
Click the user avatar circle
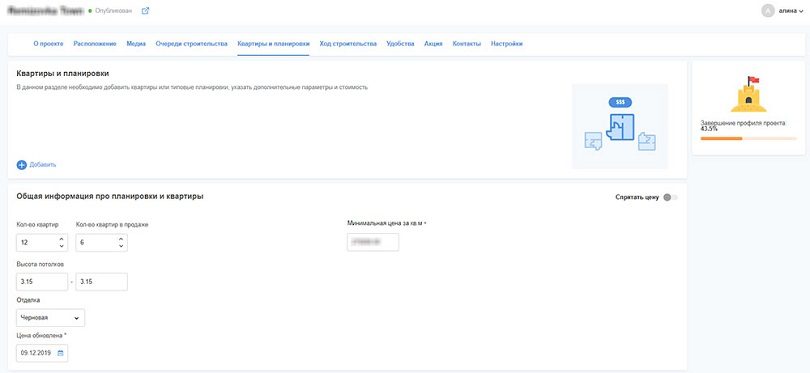pyautogui.click(x=768, y=10)
